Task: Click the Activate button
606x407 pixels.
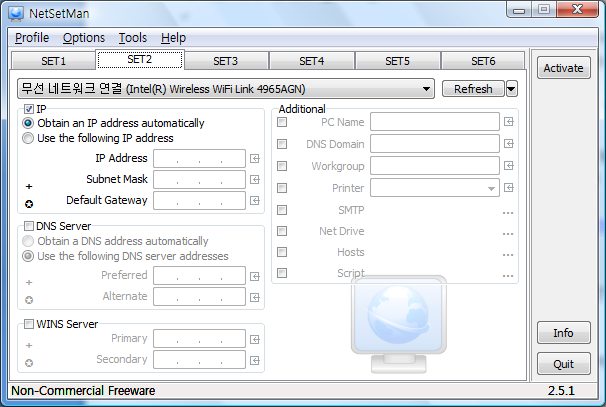Action: point(563,68)
